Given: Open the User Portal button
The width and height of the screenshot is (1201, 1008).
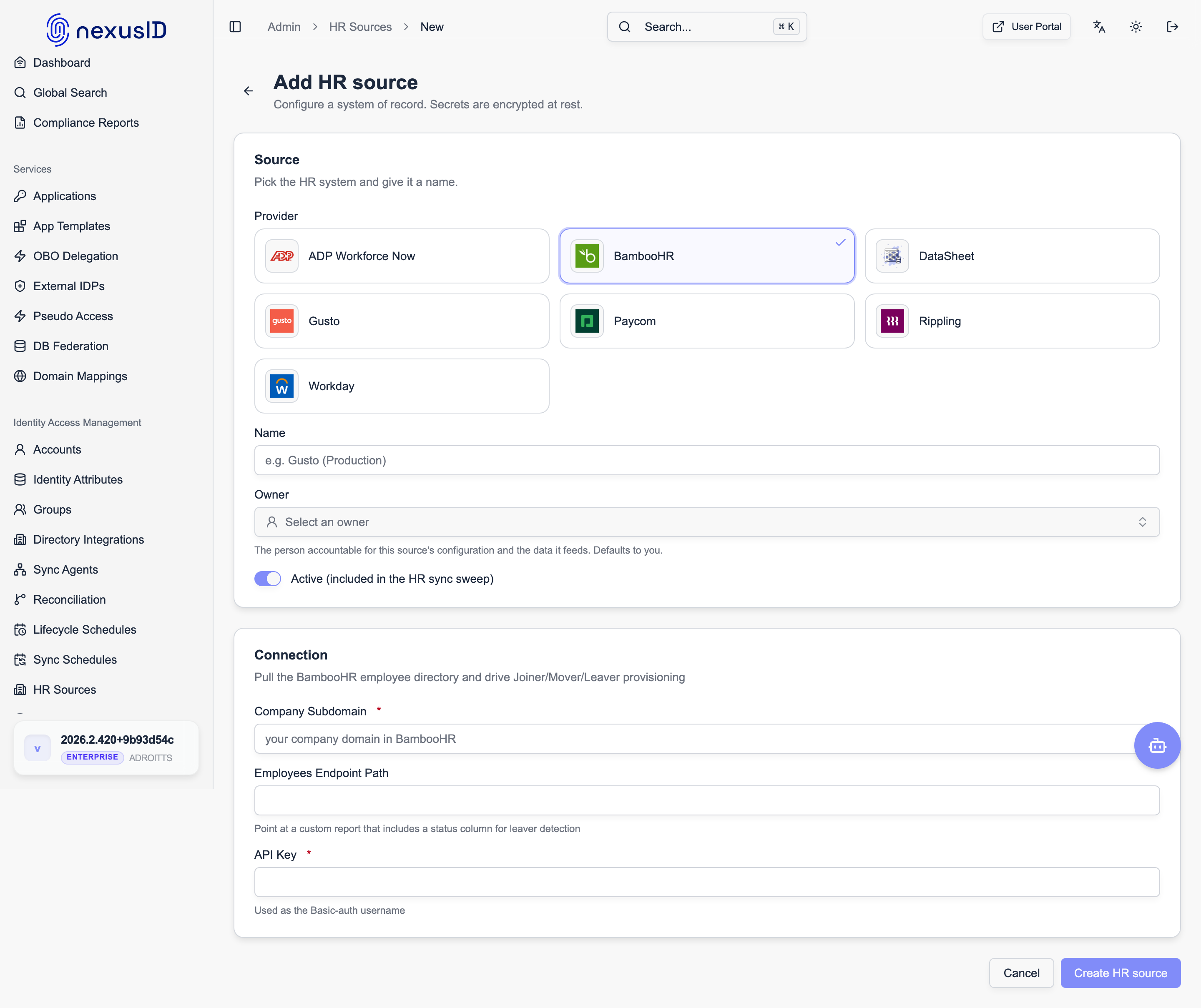Looking at the screenshot, I should (1027, 27).
